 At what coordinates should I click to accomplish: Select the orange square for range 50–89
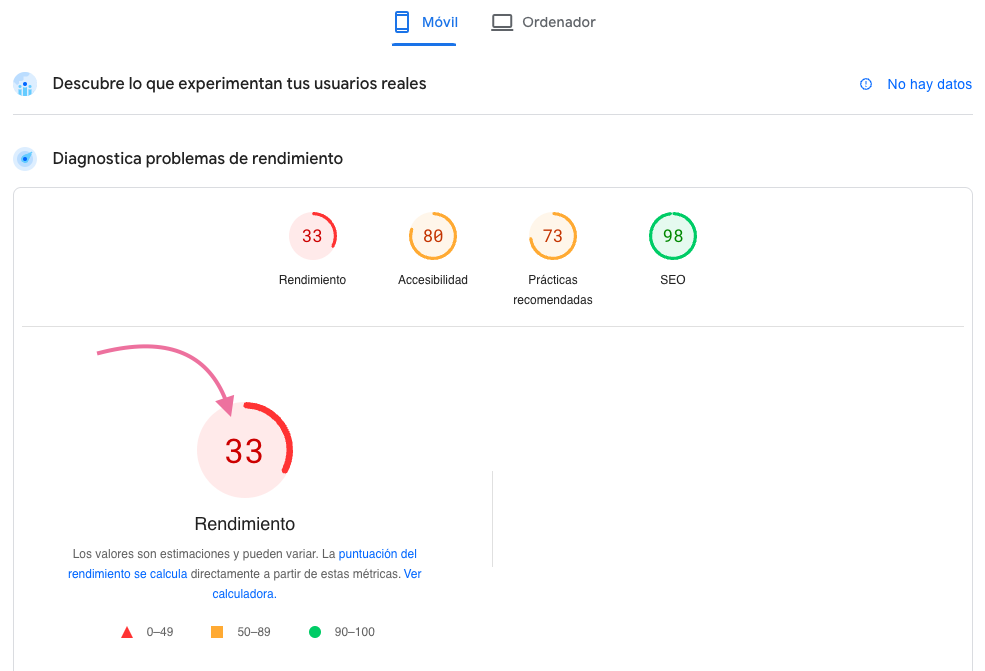coord(216,631)
